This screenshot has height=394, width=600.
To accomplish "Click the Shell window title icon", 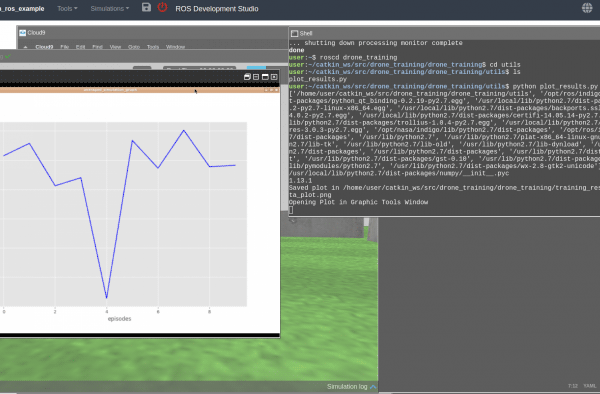I will [294, 34].
